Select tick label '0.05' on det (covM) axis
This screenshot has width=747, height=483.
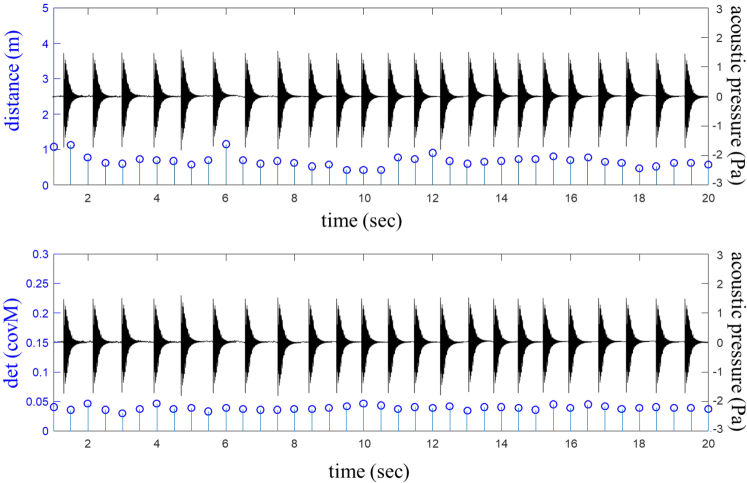point(37,402)
